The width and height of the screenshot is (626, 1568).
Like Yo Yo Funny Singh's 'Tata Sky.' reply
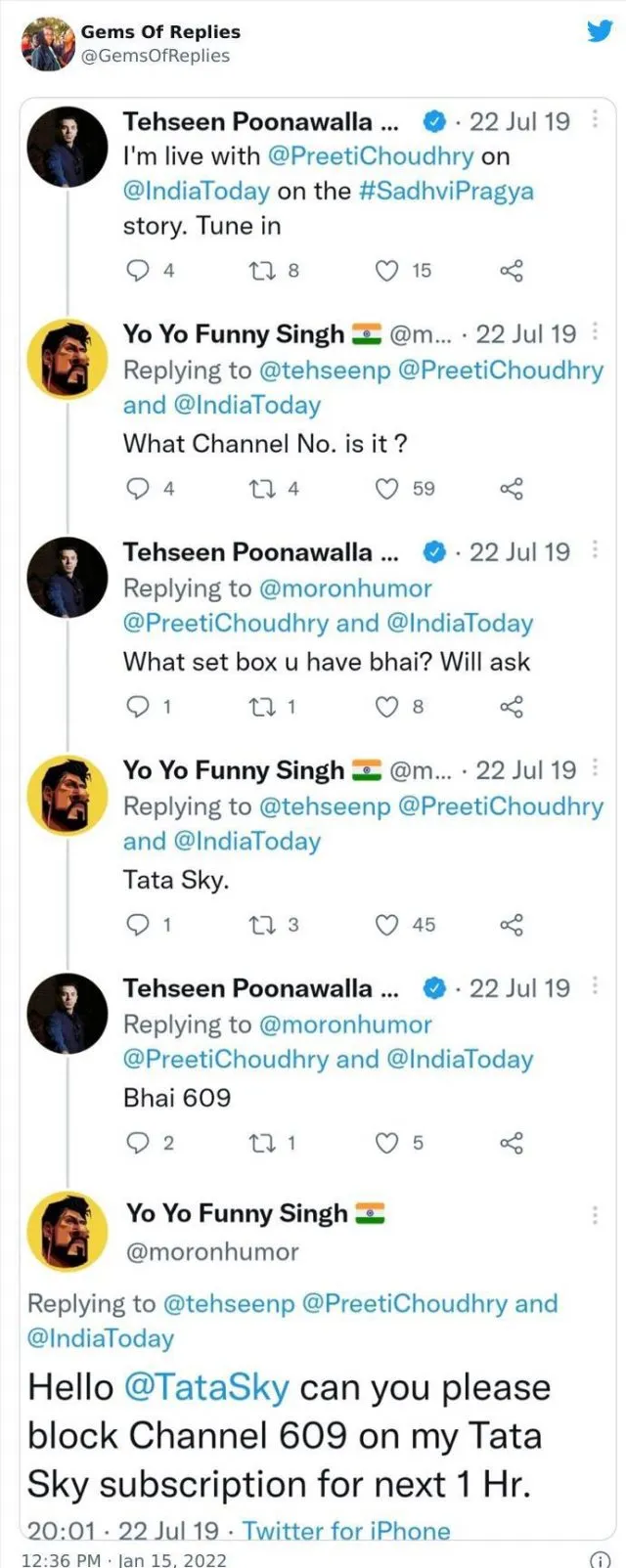coord(385,925)
